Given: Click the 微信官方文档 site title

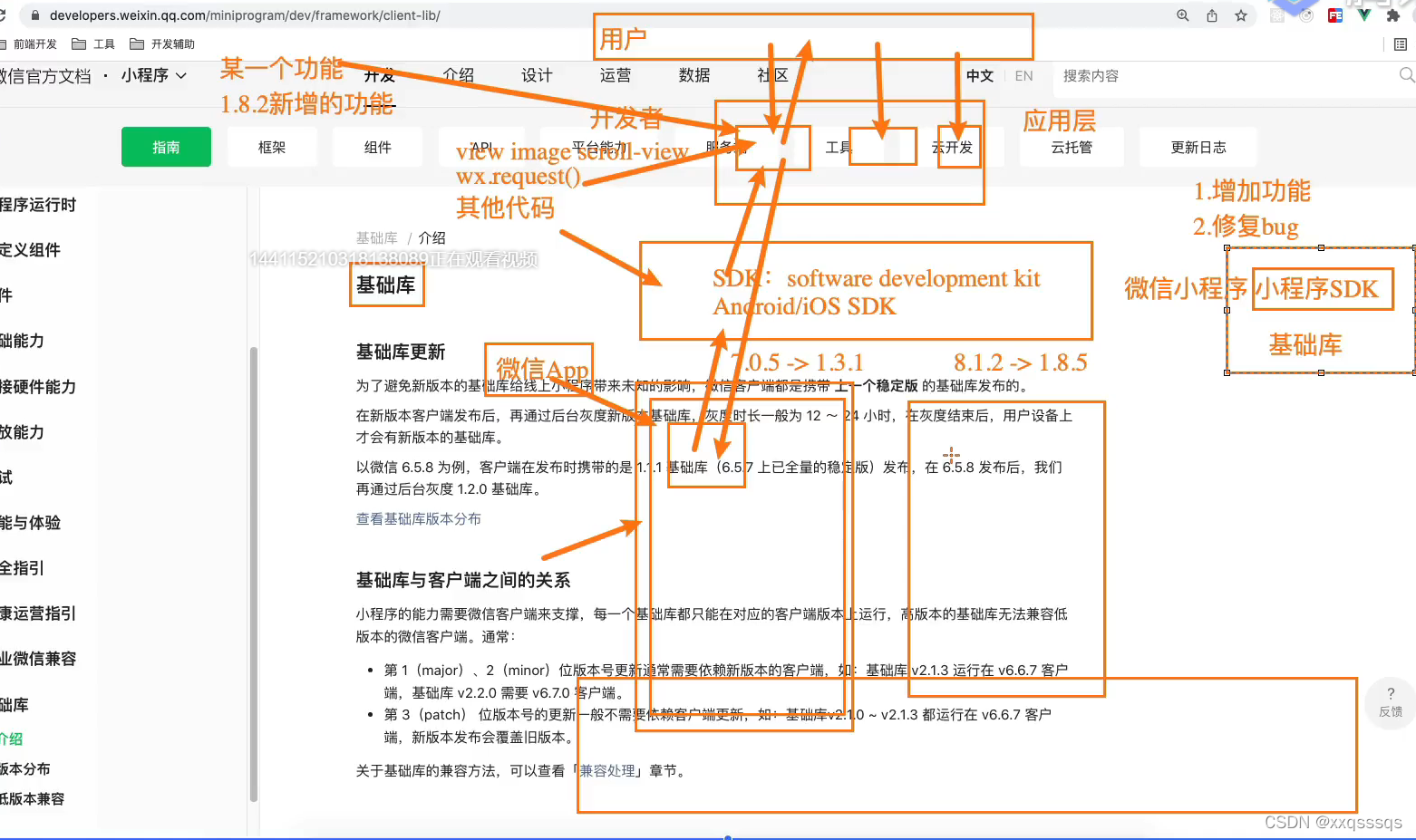Looking at the screenshot, I should point(45,76).
